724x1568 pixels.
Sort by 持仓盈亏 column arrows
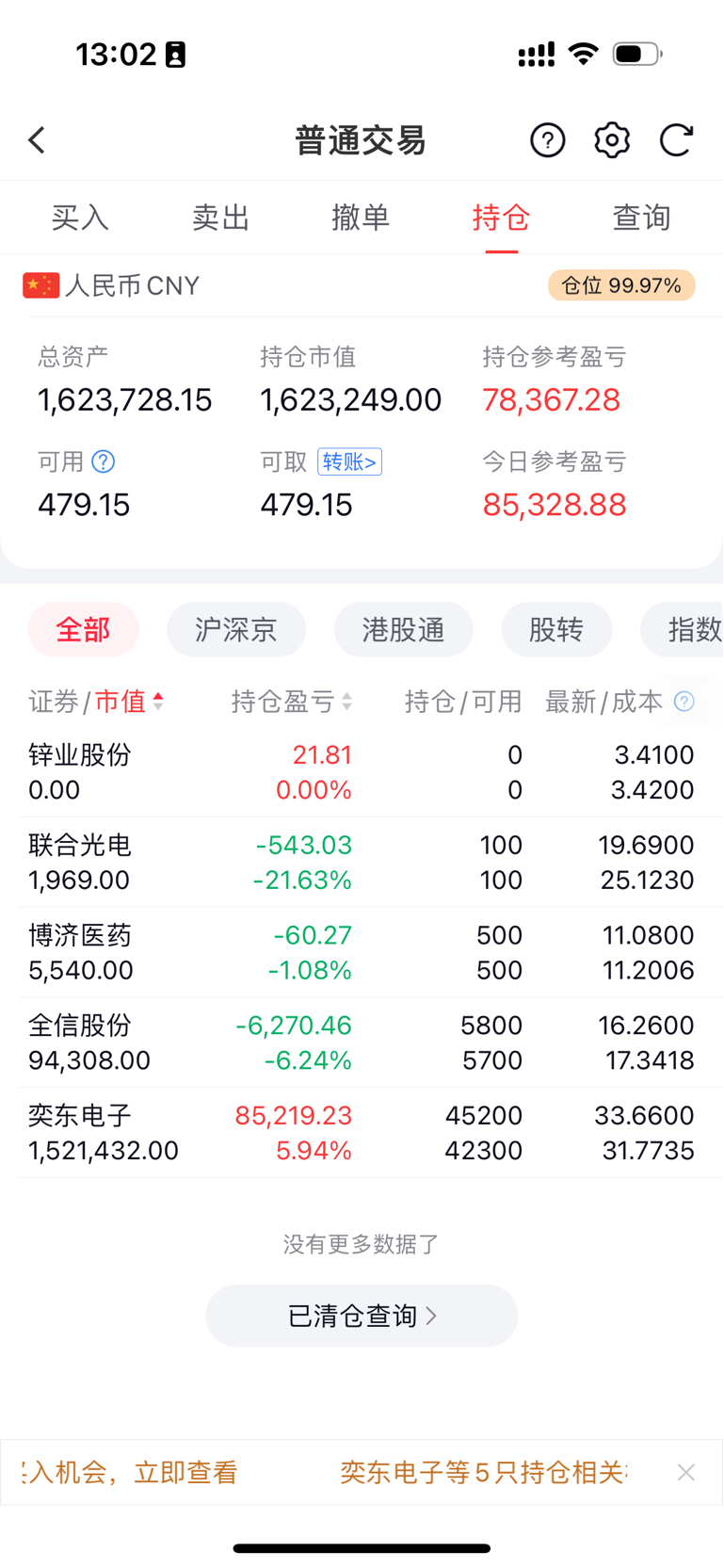pyautogui.click(x=346, y=702)
